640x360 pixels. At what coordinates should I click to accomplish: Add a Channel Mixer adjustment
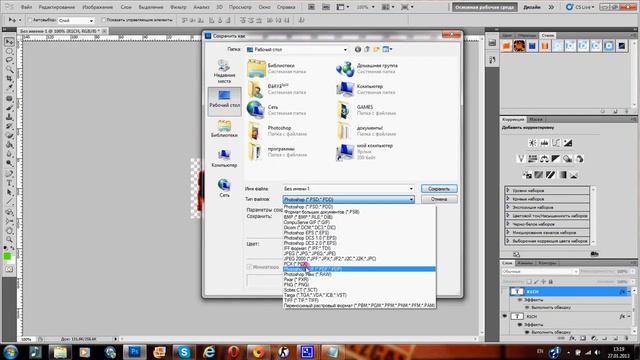point(579,159)
